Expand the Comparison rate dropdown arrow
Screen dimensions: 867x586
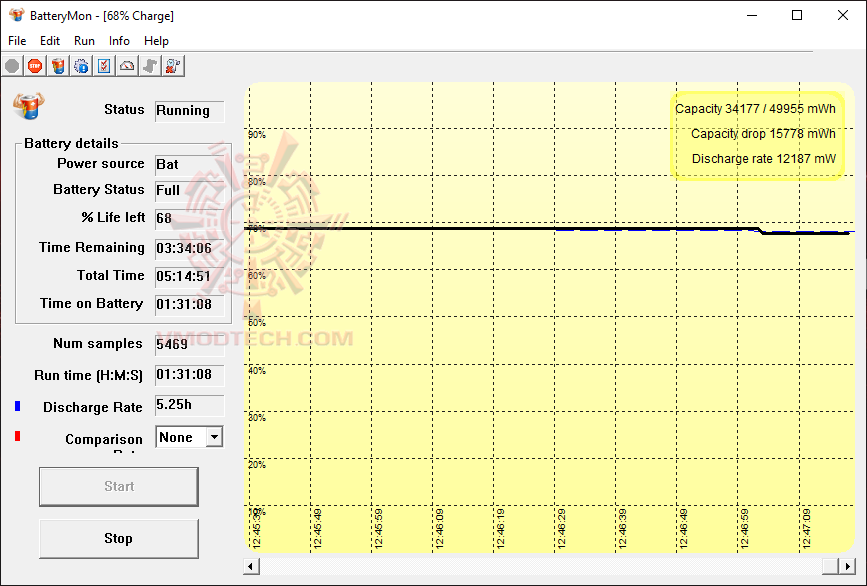coord(214,437)
